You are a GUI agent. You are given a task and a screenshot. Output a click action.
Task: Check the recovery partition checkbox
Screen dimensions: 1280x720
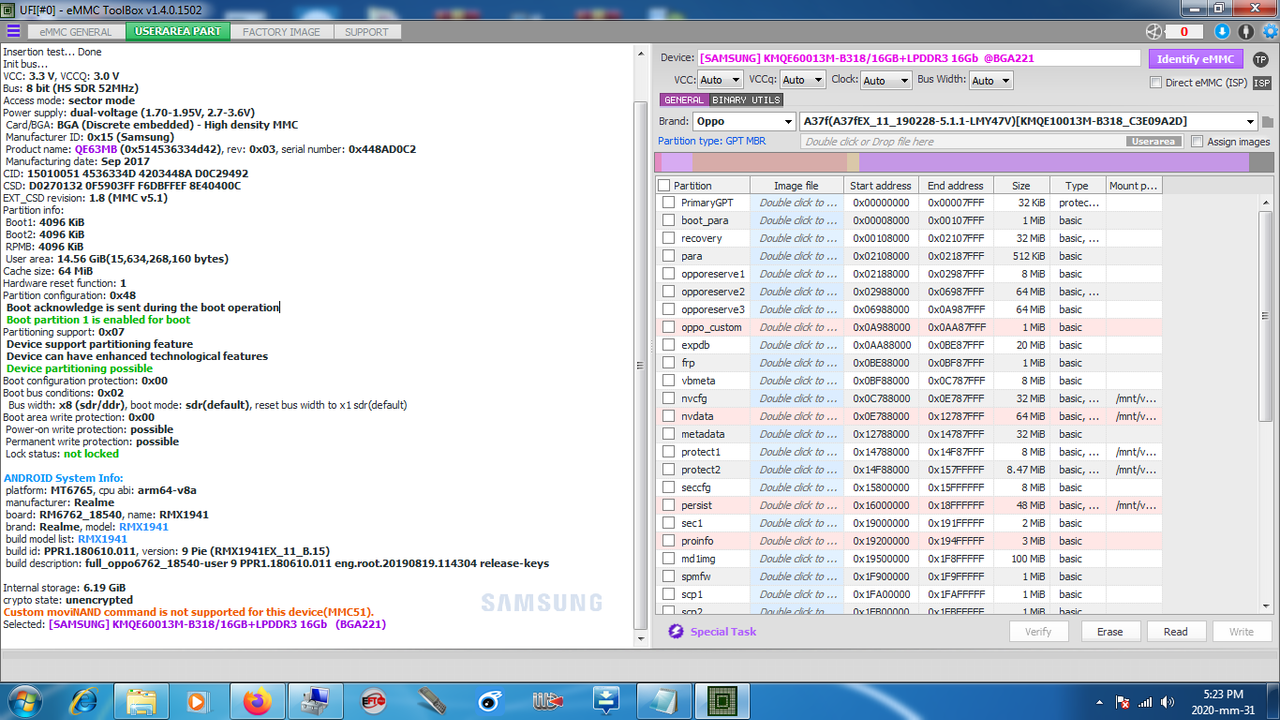[x=668, y=238]
